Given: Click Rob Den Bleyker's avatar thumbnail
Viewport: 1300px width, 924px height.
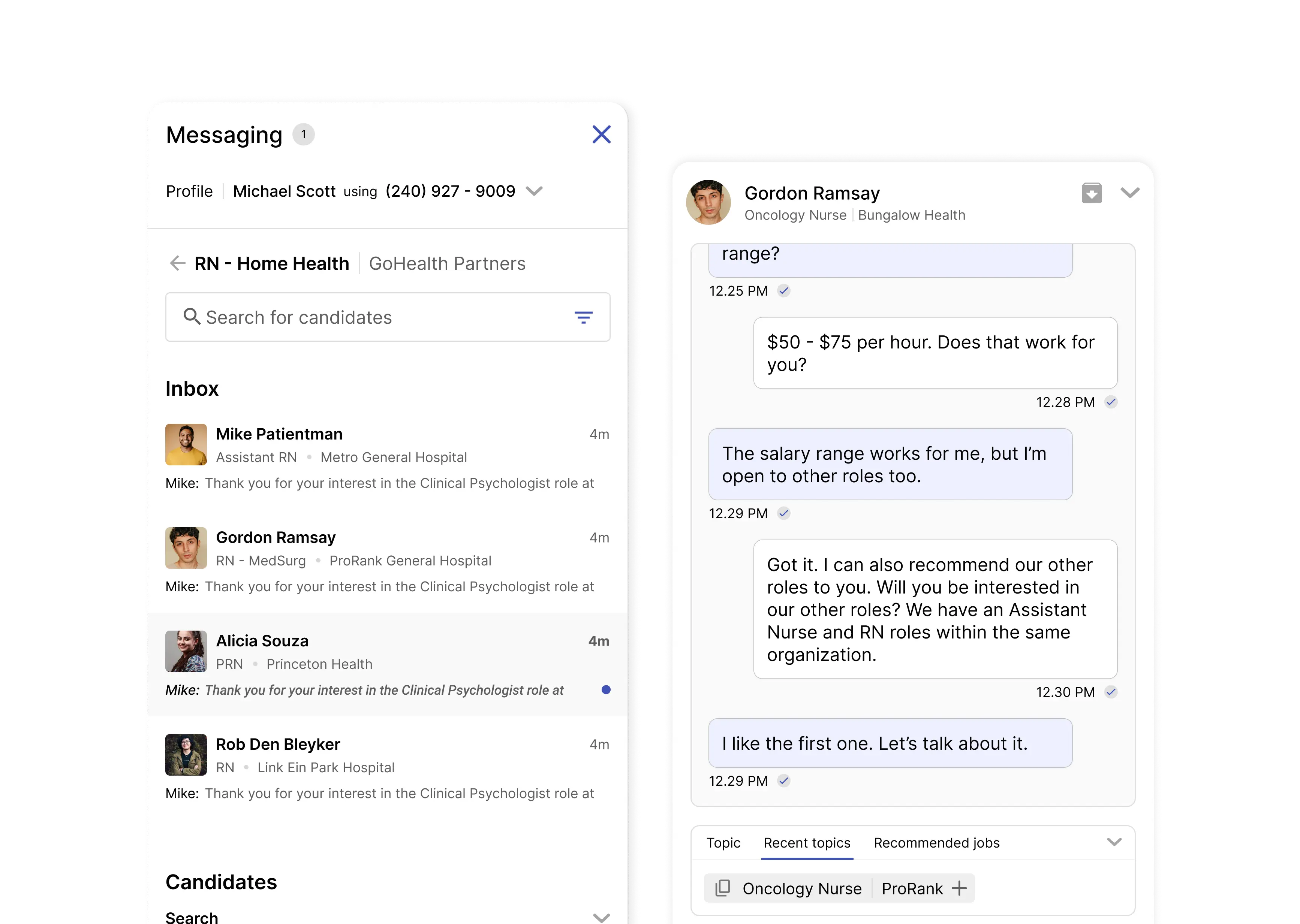Looking at the screenshot, I should point(186,754).
